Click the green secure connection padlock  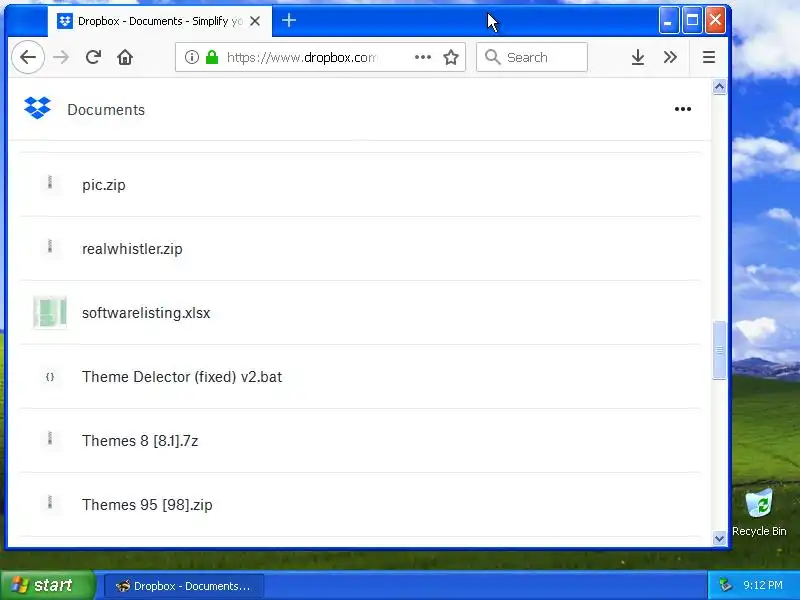click(212, 57)
